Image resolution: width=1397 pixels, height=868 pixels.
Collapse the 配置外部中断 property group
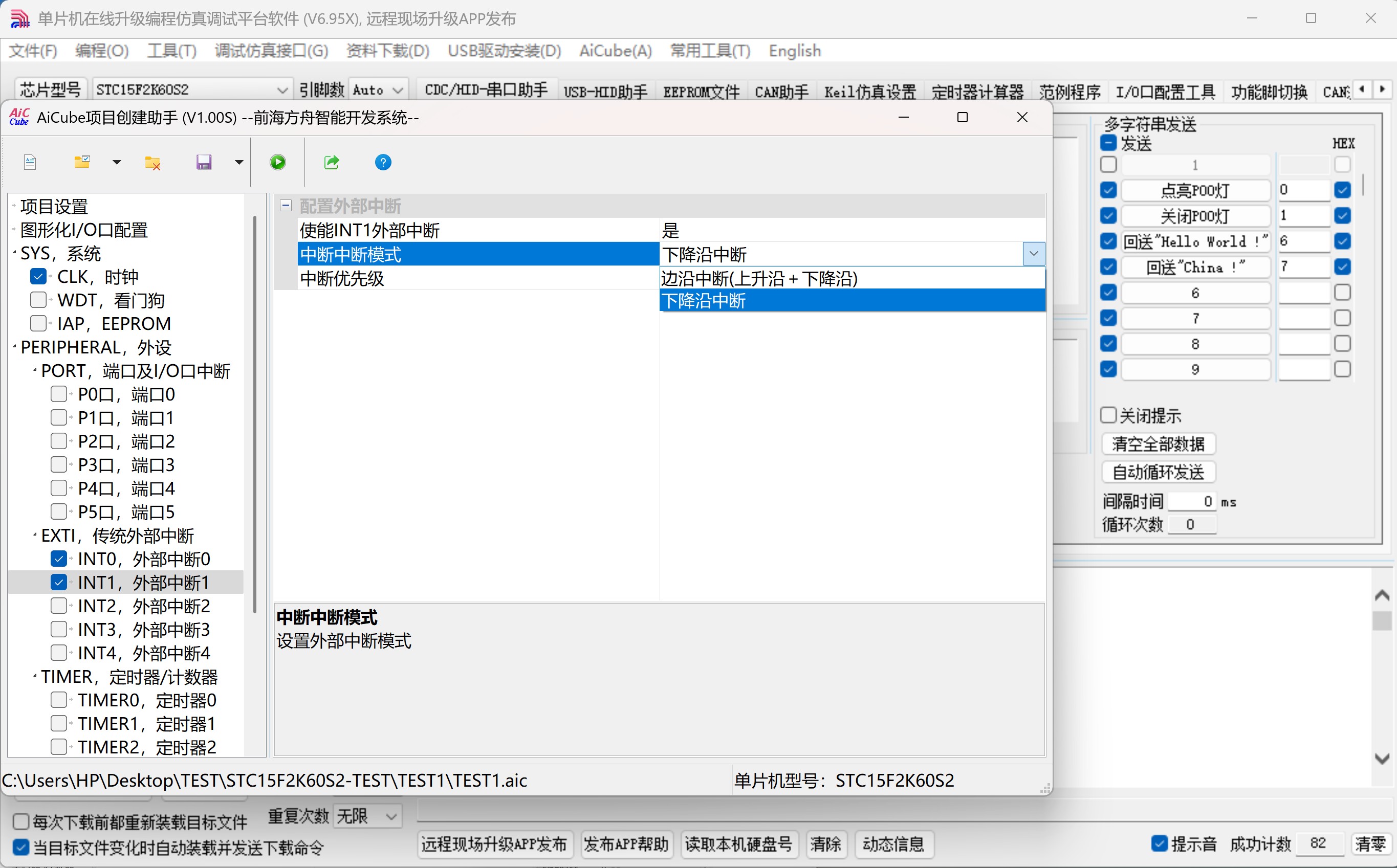[286, 206]
